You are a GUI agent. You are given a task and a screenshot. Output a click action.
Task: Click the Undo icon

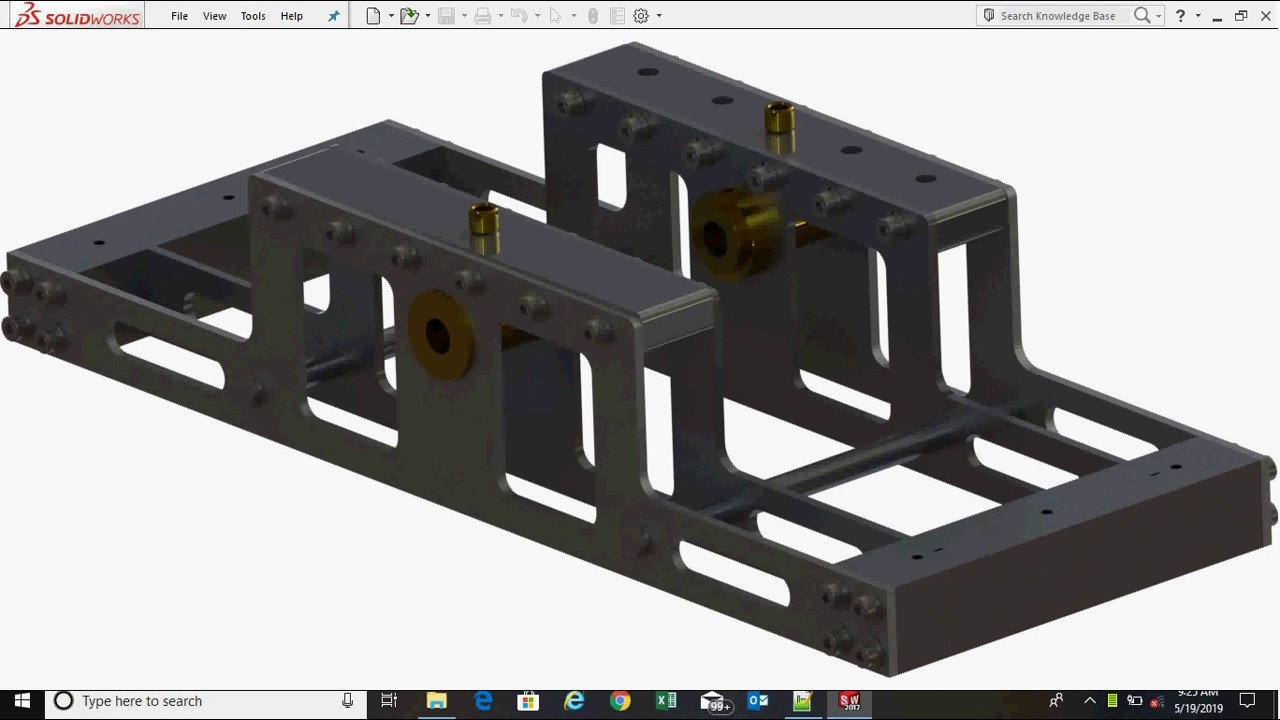(x=518, y=16)
